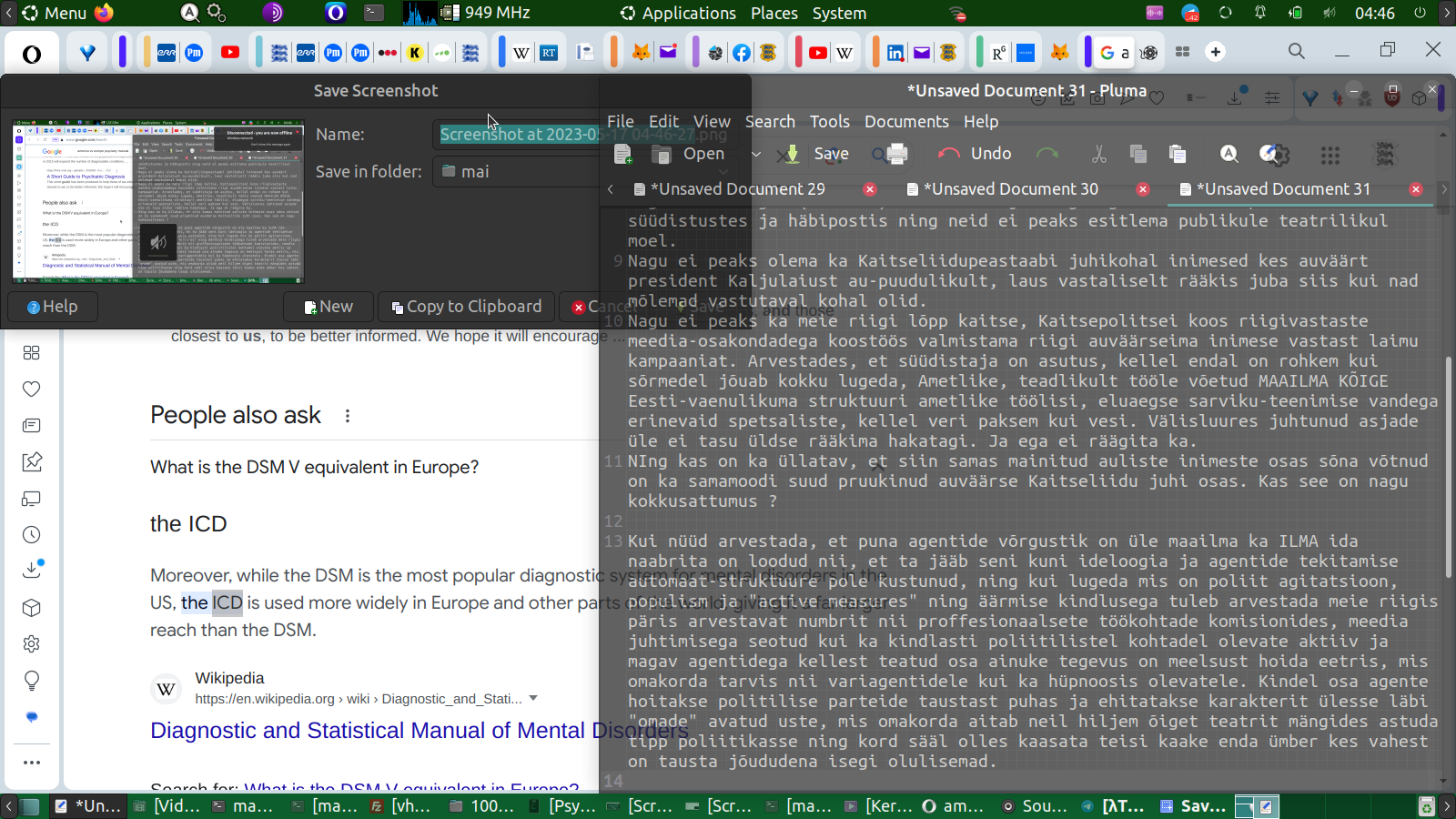Screen dimensions: 1456x819
Task: Click the Paste clipboard icon in Pluma
Action: 1178,154
